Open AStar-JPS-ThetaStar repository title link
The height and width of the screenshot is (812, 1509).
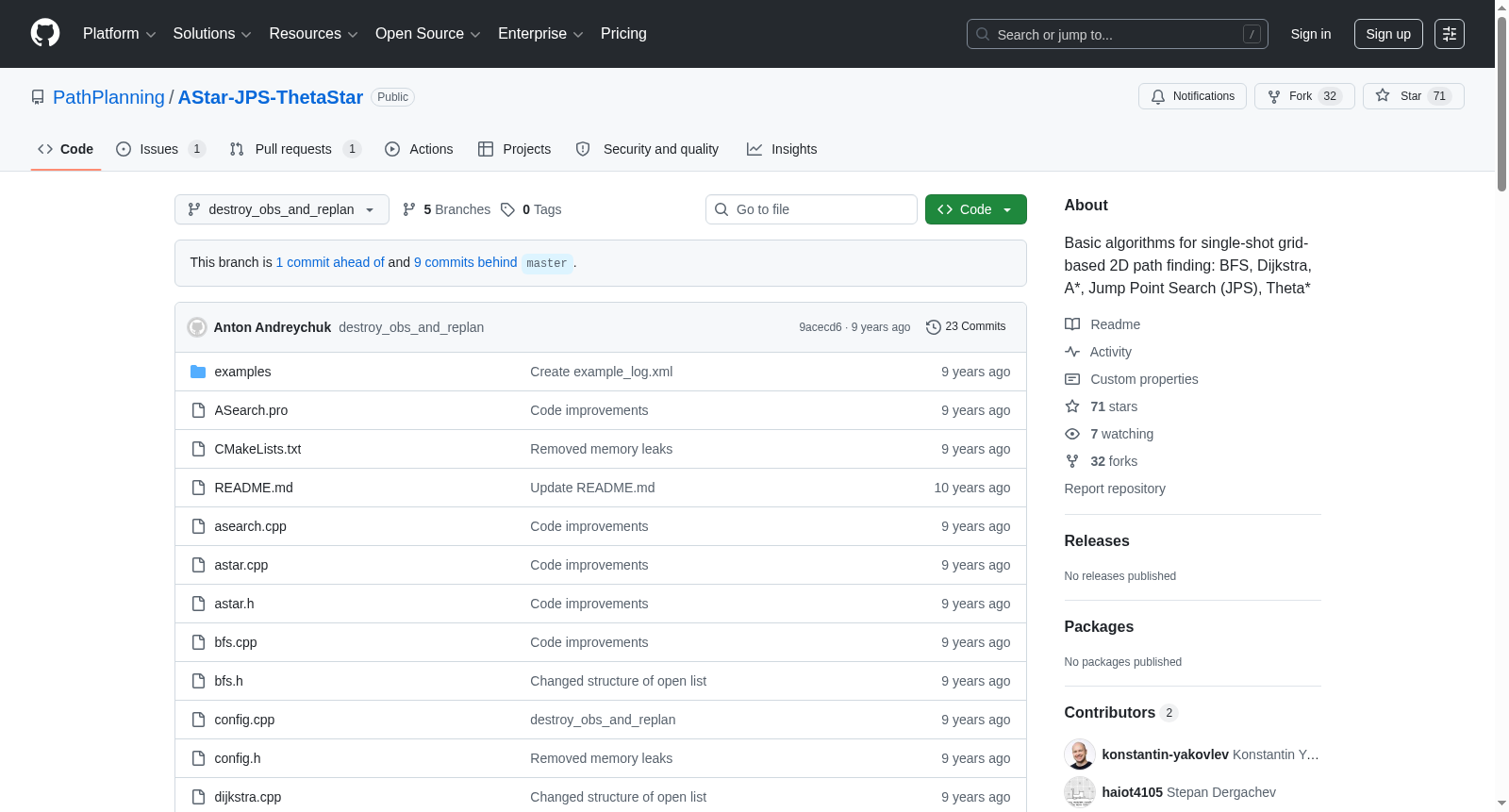271,97
